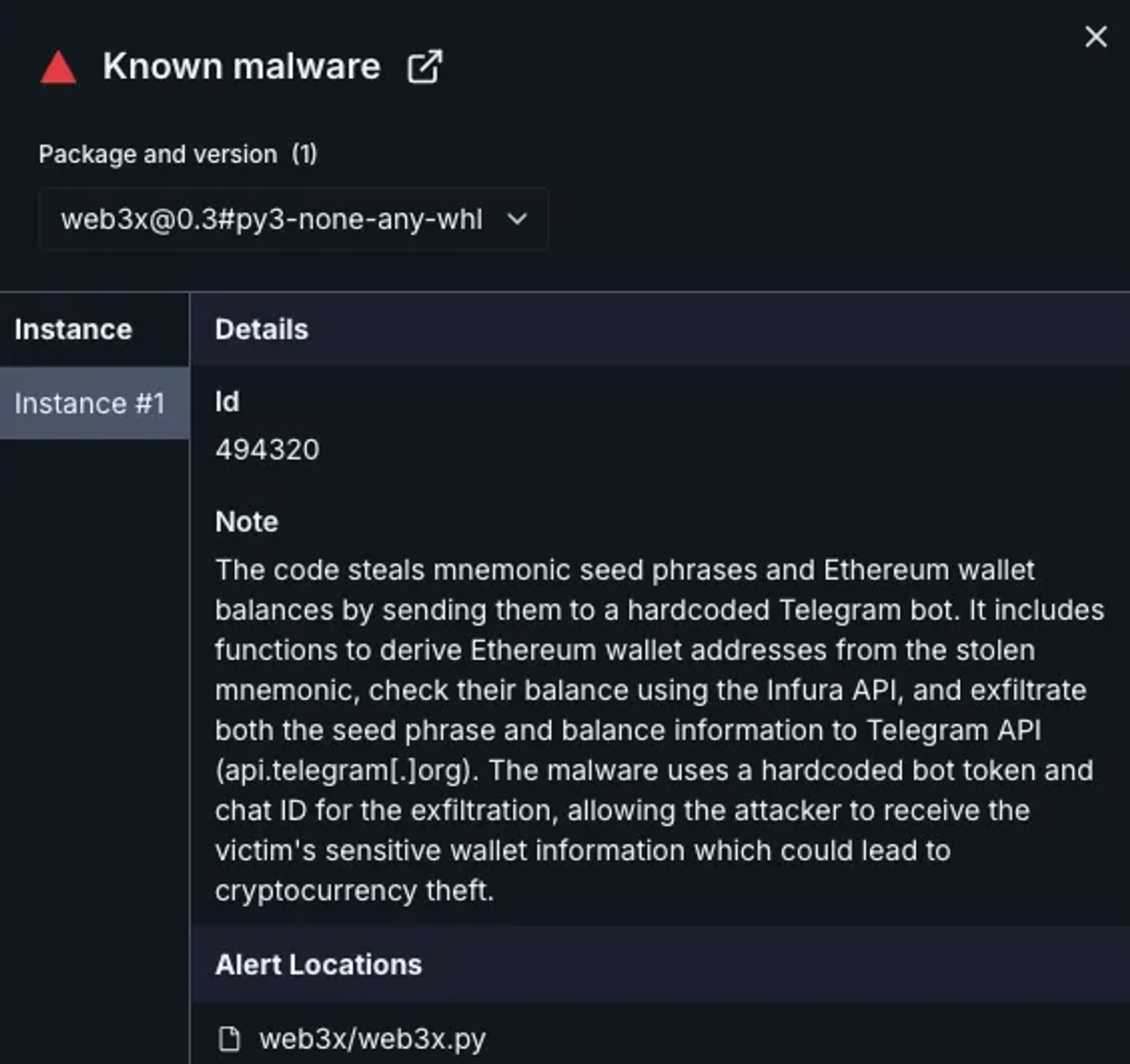Click the red warning triangle icon
1130x1064 pixels.
[59, 68]
